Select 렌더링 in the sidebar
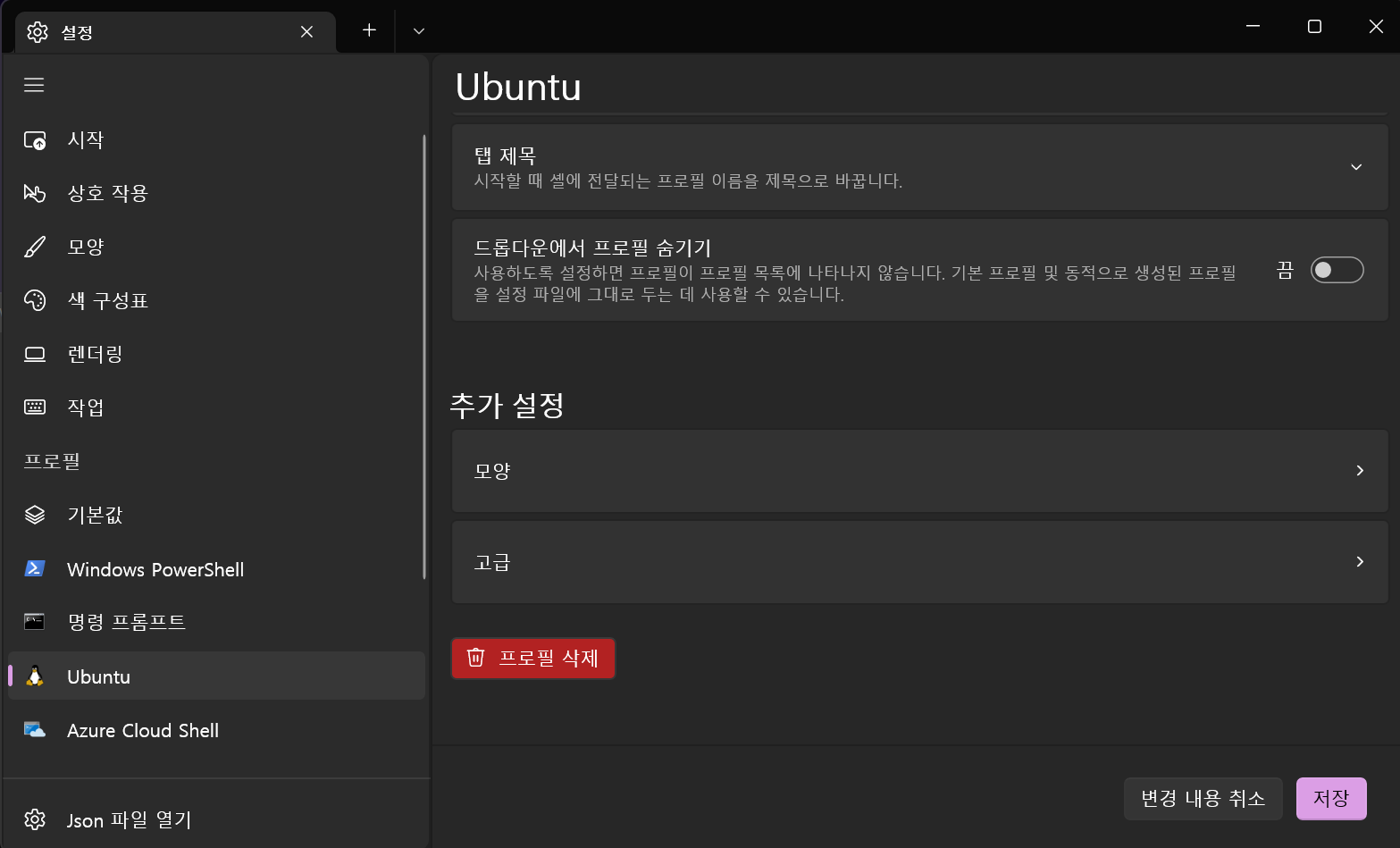 pos(216,354)
